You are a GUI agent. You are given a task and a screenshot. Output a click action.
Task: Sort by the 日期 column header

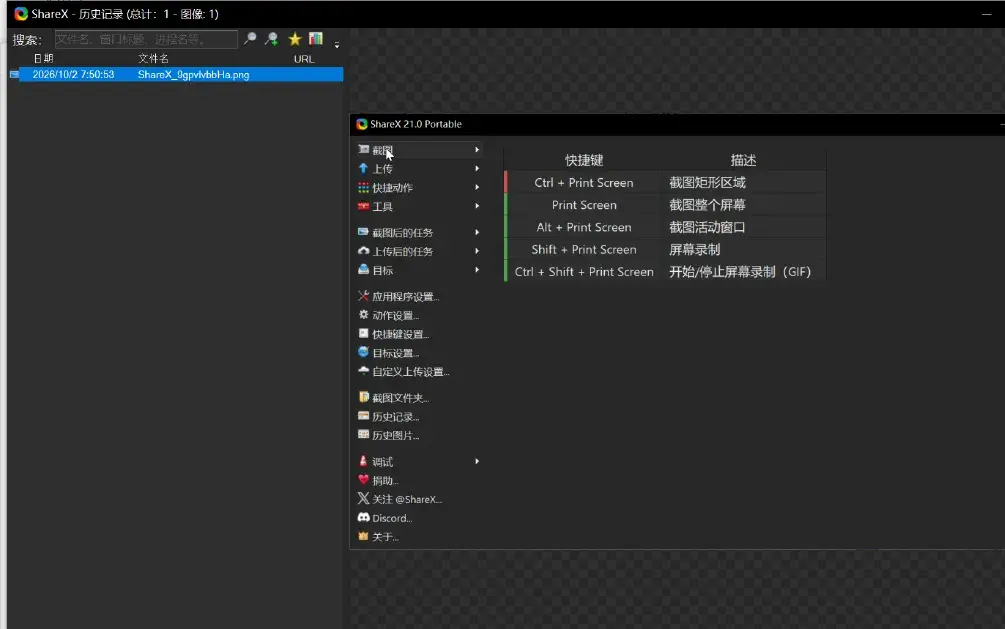[x=43, y=58]
